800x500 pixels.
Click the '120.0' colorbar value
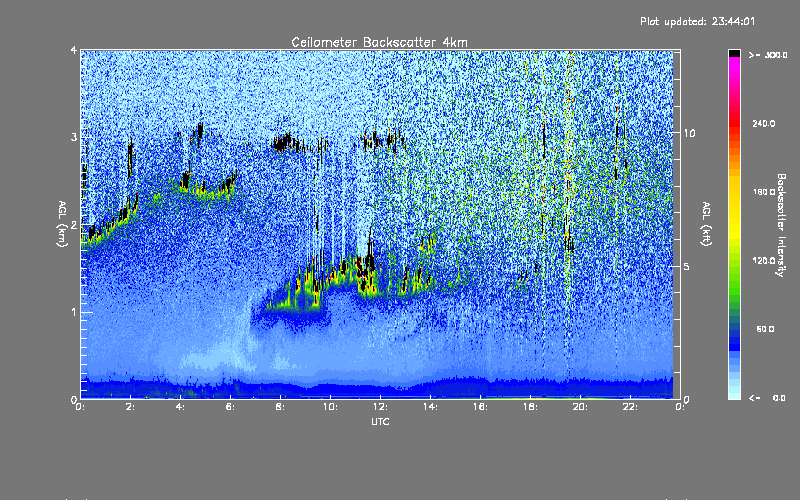[763, 261]
